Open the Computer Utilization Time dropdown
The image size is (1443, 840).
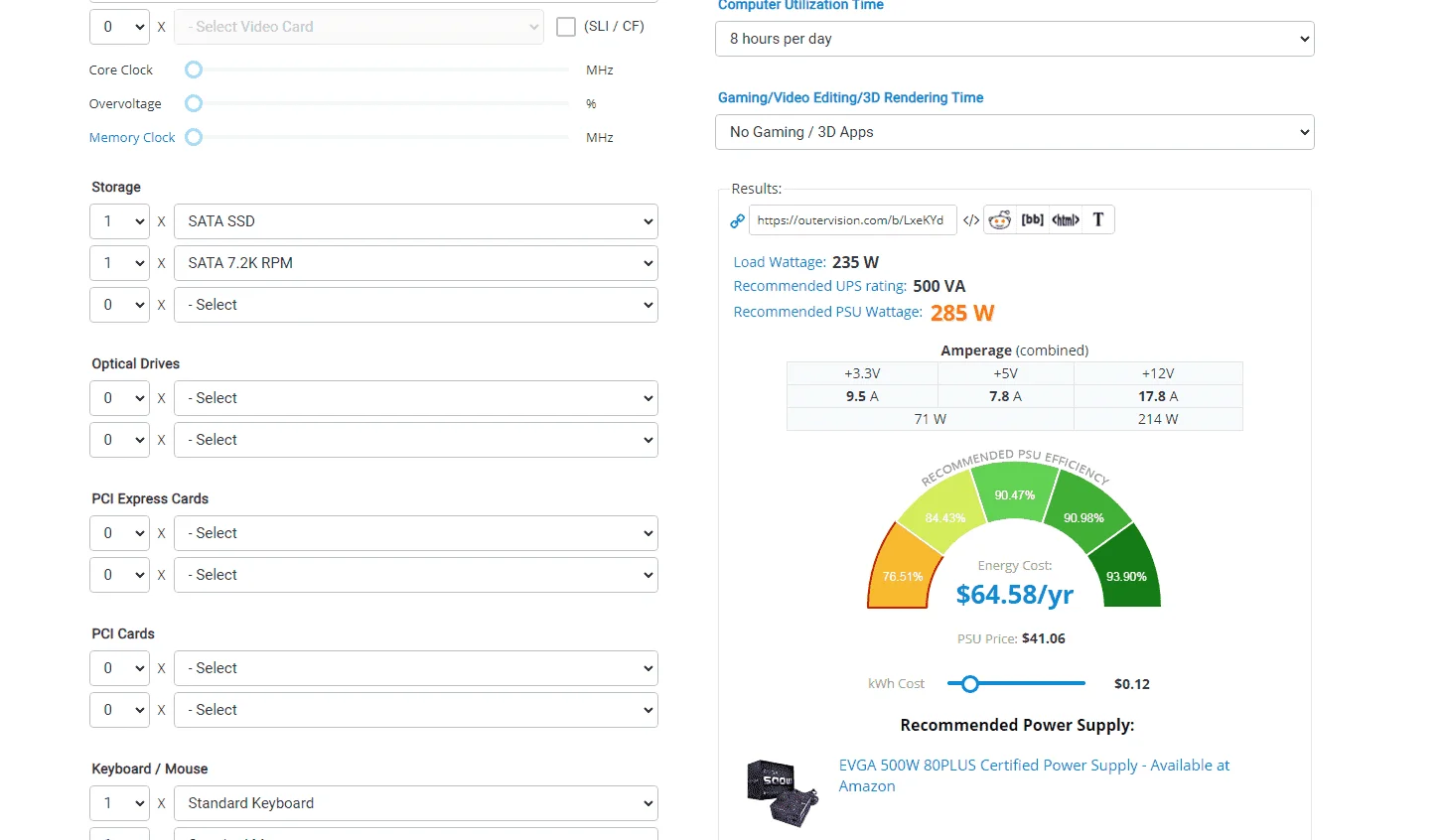coord(1015,39)
